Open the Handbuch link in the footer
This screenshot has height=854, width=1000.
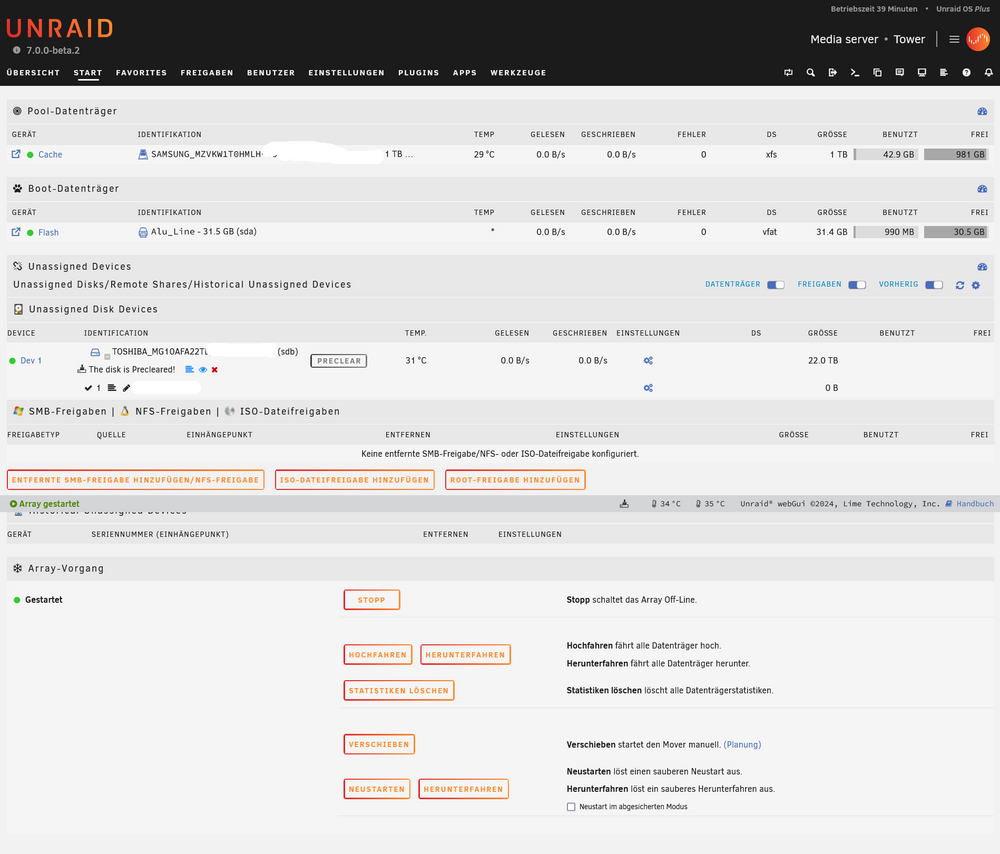tap(975, 504)
